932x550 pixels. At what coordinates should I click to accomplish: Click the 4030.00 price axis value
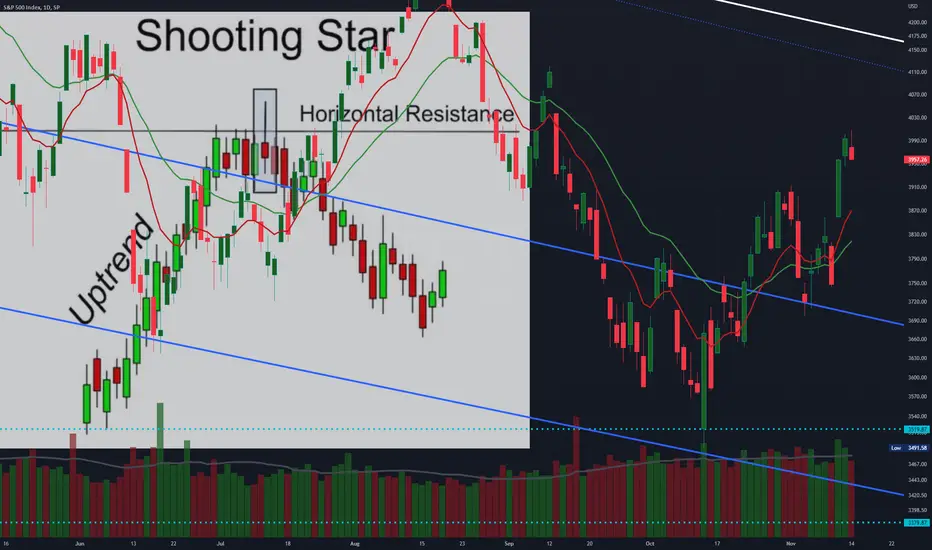[x=917, y=118]
